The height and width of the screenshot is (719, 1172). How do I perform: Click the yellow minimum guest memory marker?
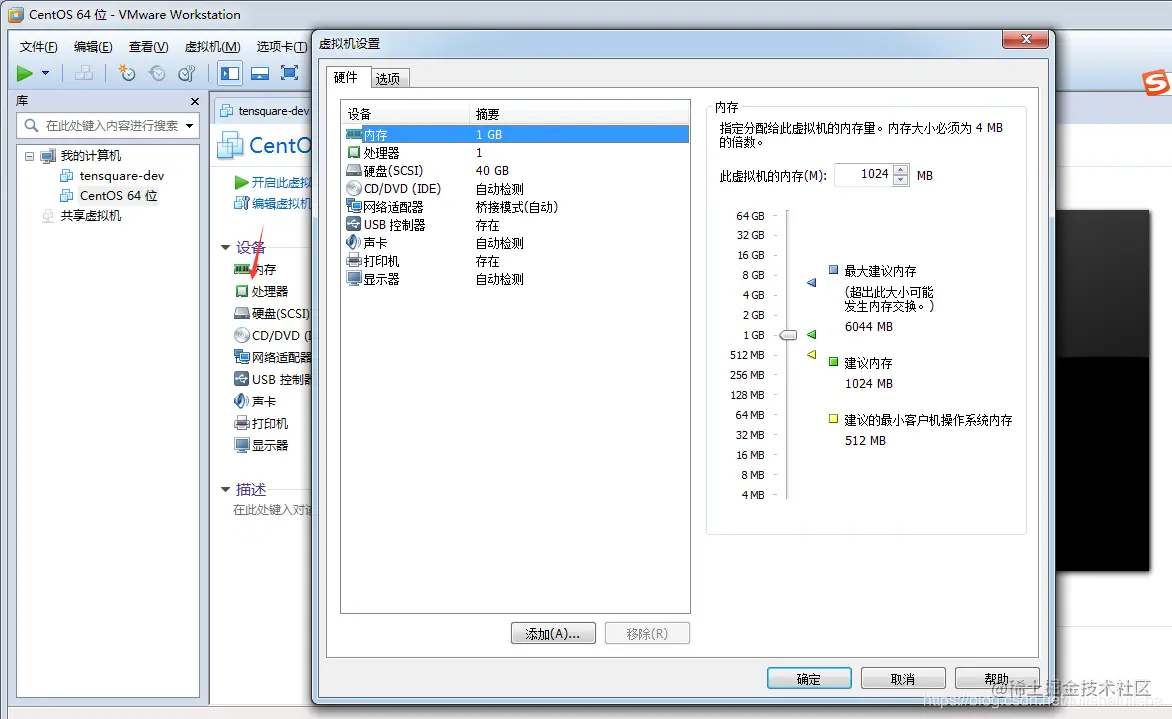812,355
